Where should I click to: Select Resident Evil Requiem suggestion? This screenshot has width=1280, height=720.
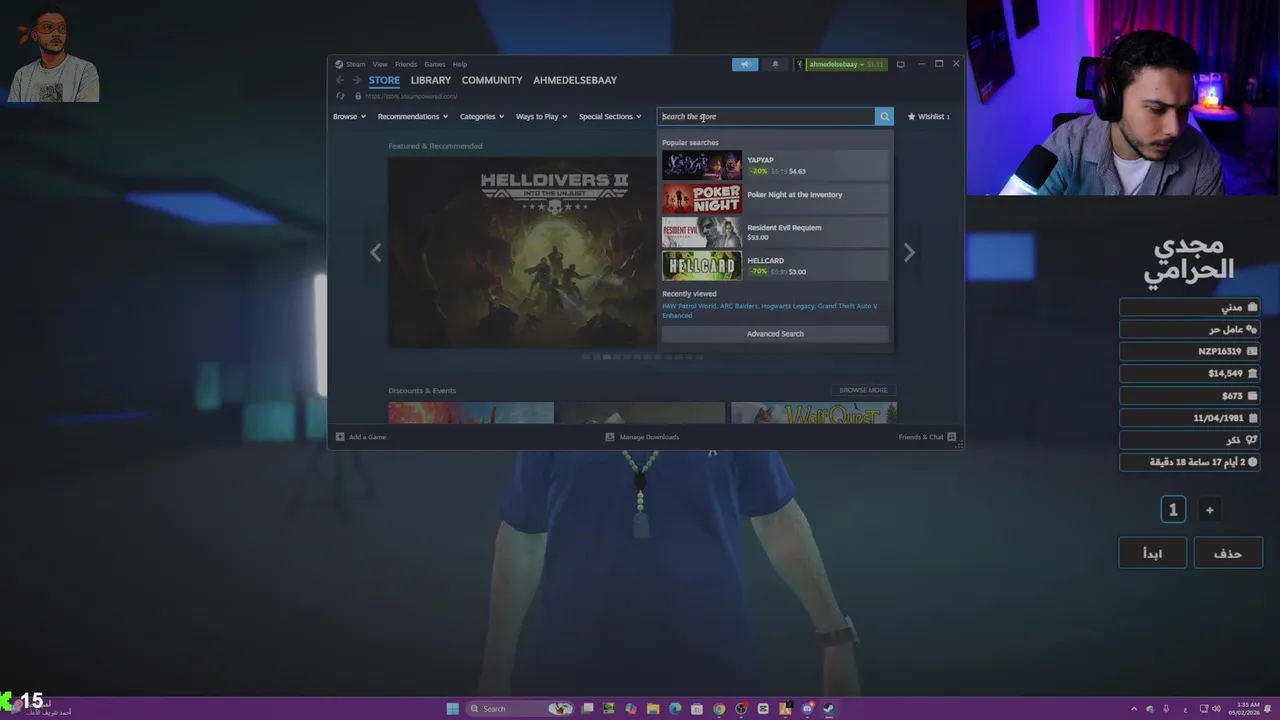[775, 232]
